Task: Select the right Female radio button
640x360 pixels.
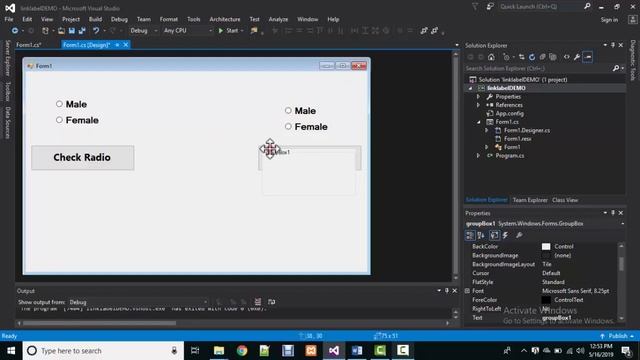Action: [x=288, y=126]
